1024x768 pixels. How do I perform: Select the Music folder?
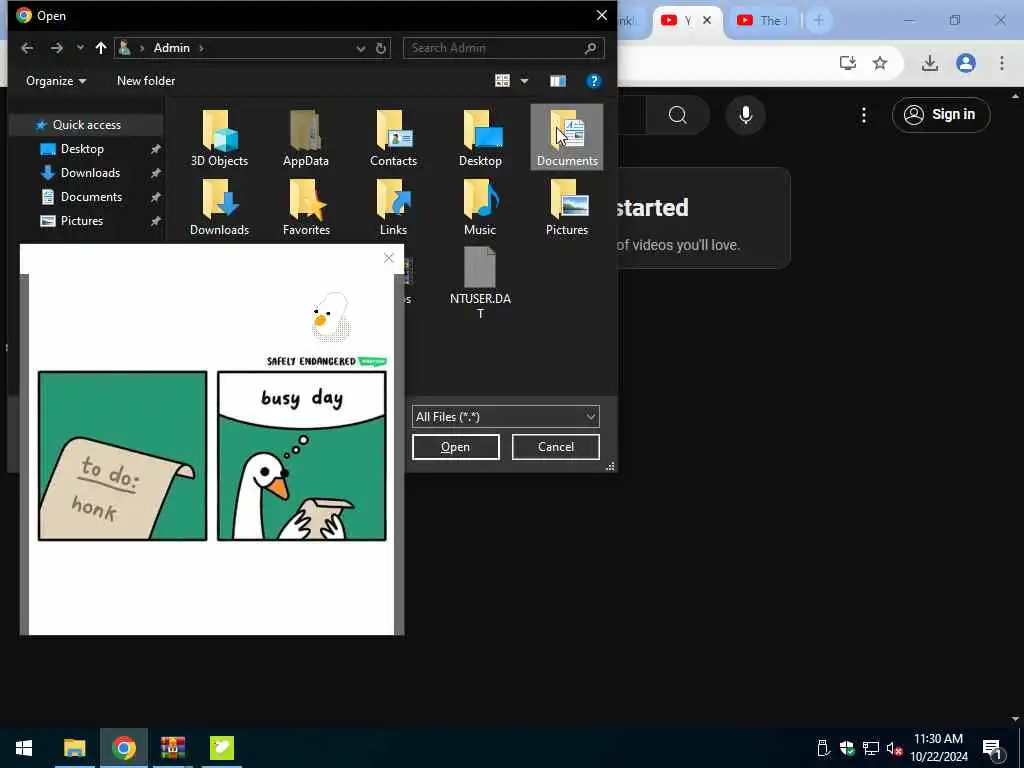(480, 207)
